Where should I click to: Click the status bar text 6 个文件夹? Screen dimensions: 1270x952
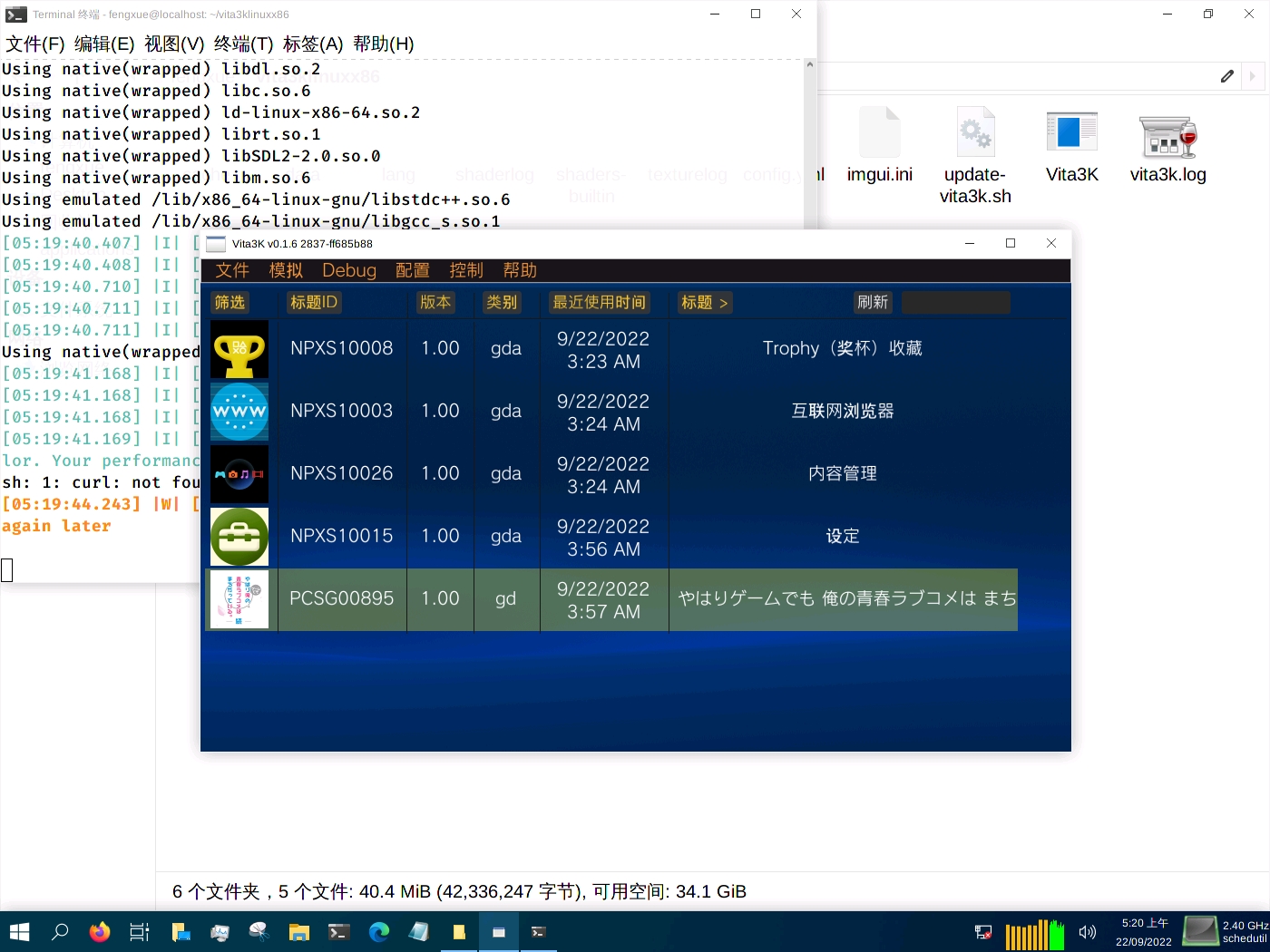click(216, 891)
